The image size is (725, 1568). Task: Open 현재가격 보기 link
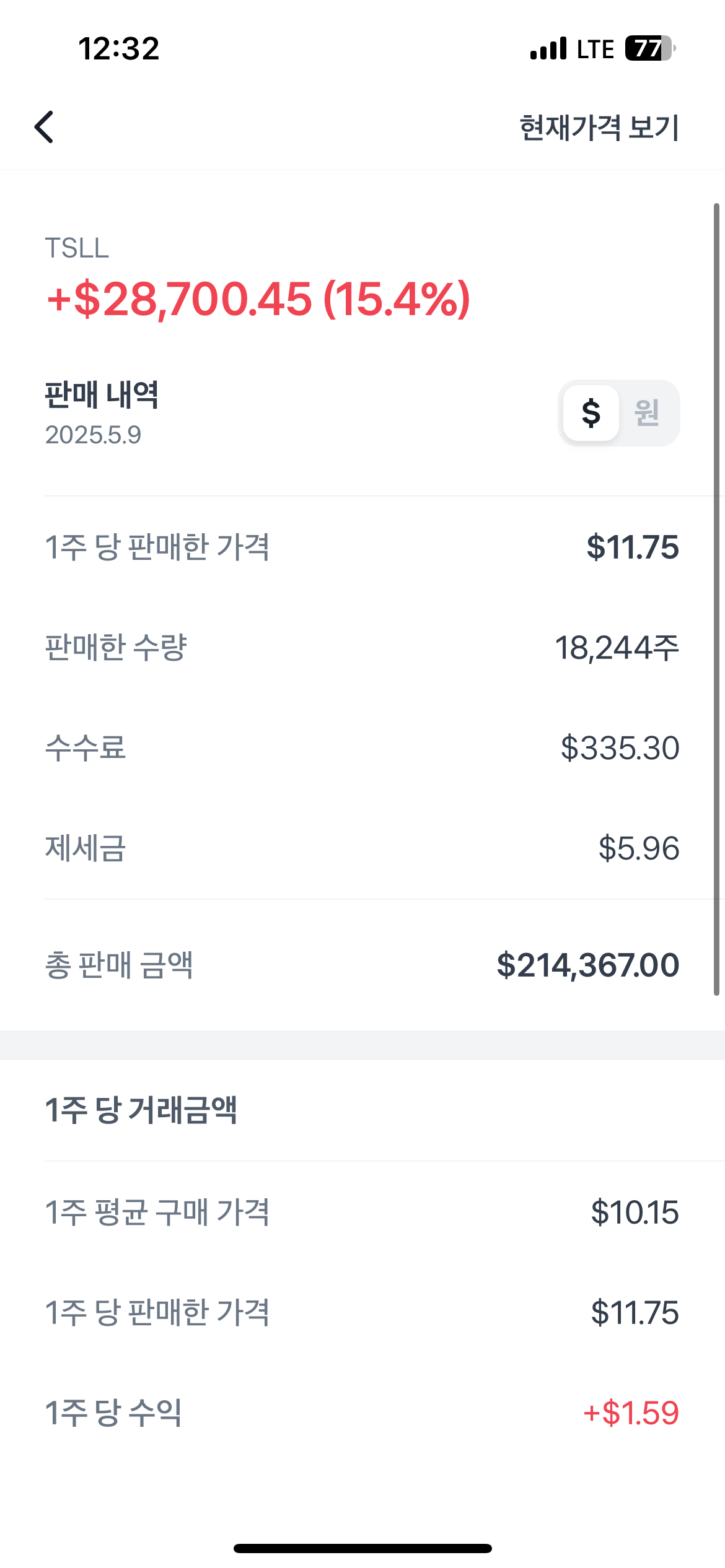[599, 128]
